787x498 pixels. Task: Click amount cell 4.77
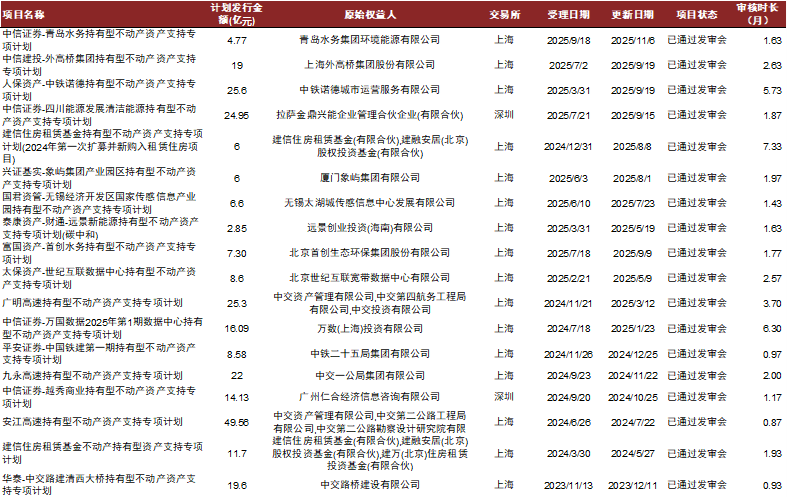coord(236,40)
